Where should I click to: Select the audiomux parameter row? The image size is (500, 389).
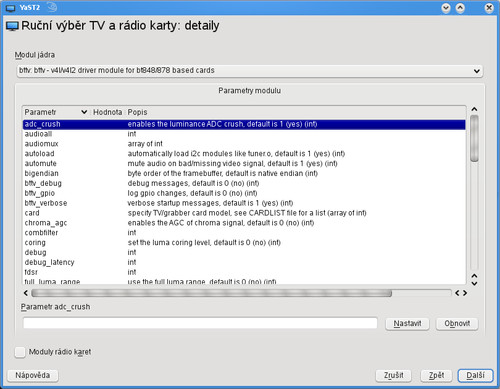pos(244,144)
